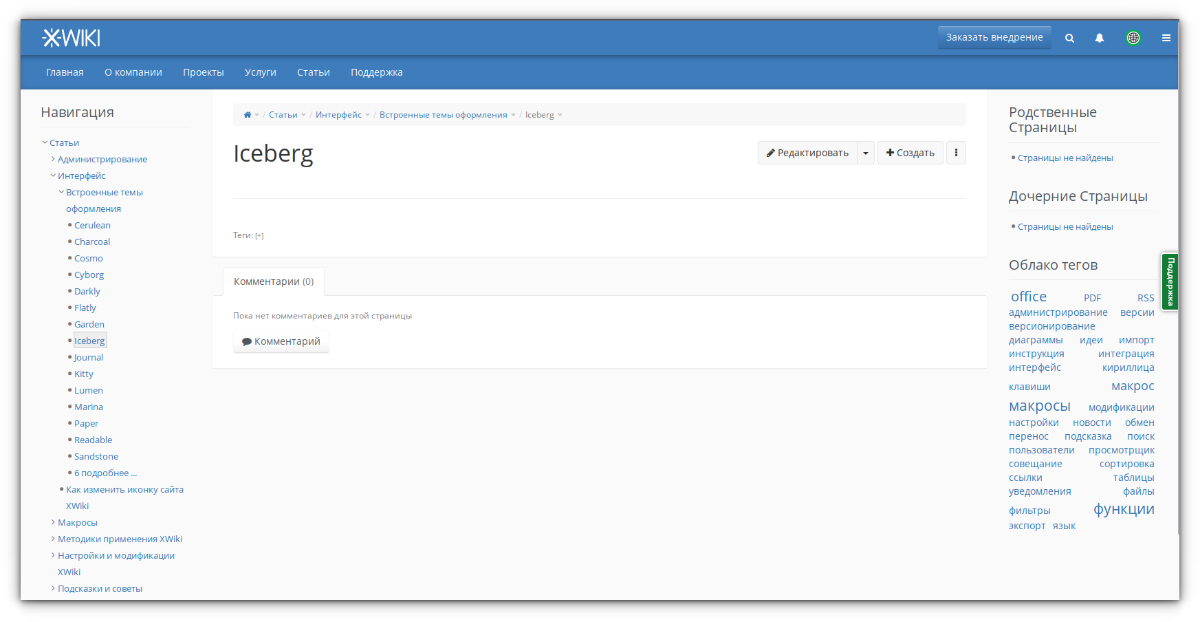Image resolution: width=1200 pixels, height=622 pixels.
Task: Open Paper in navigation tree
Action: click(x=86, y=423)
